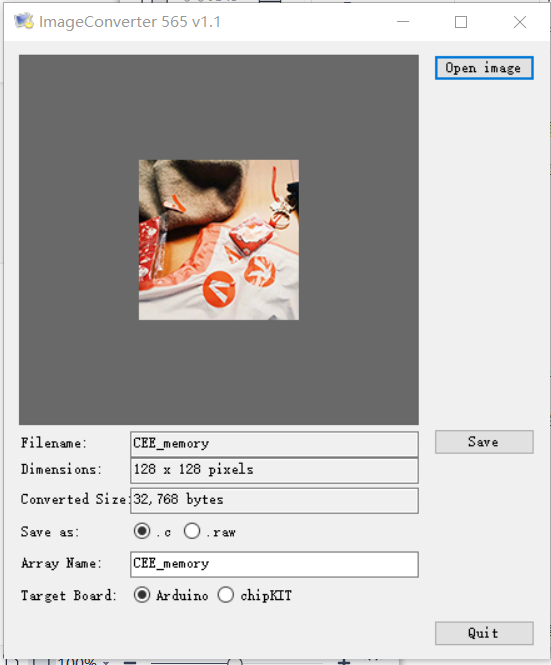551x665 pixels.
Task: Click into the Array Name text field
Action: [274, 564]
